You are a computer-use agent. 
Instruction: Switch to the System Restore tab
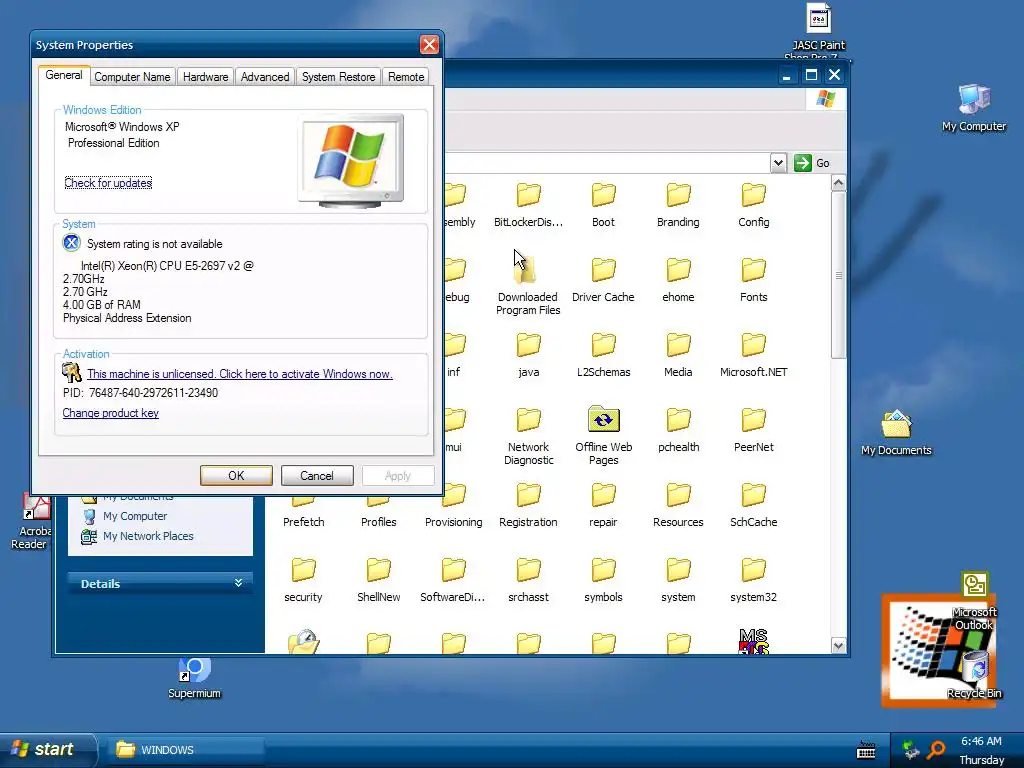[x=338, y=77]
